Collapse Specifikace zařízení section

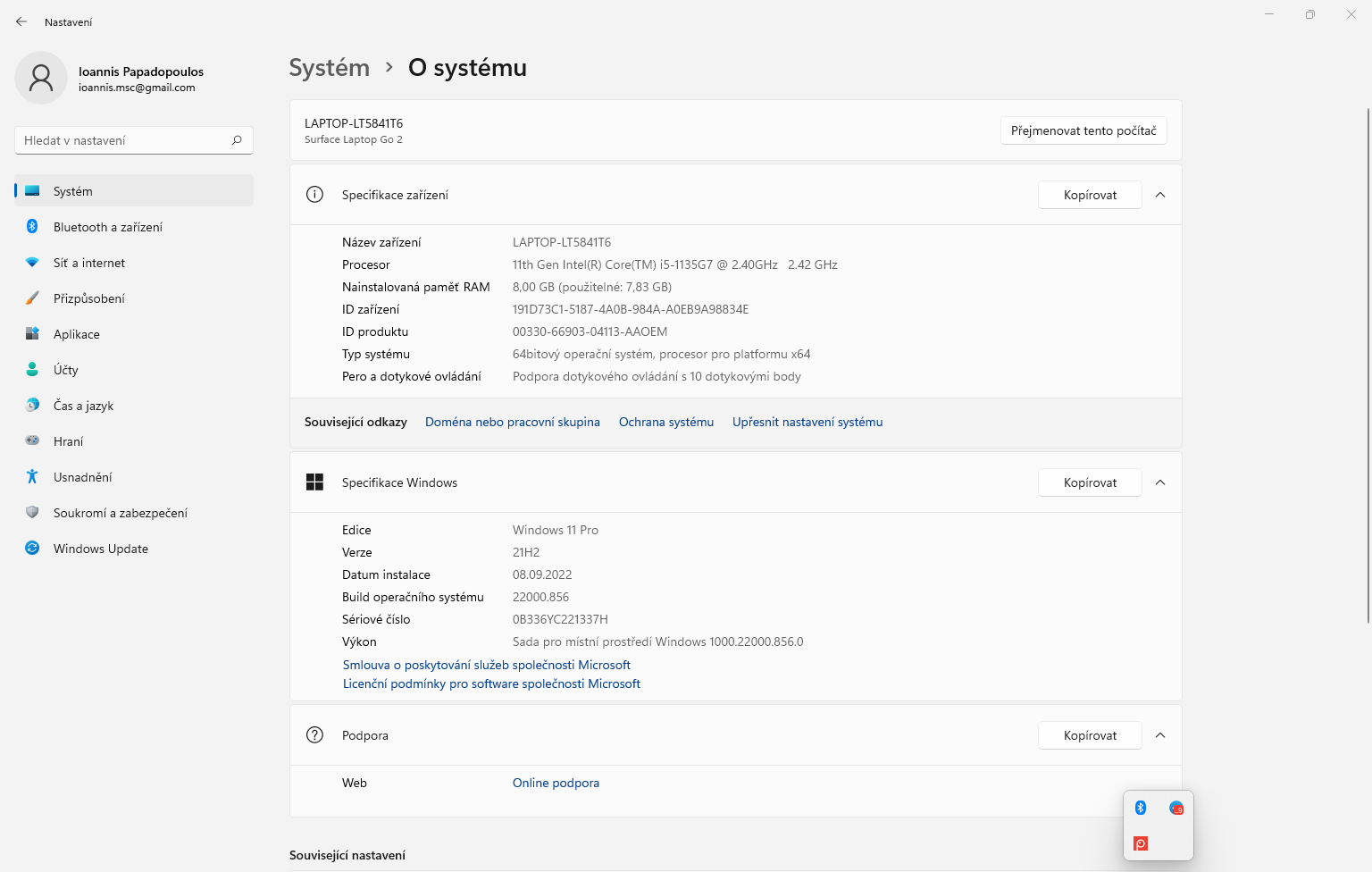point(1160,195)
